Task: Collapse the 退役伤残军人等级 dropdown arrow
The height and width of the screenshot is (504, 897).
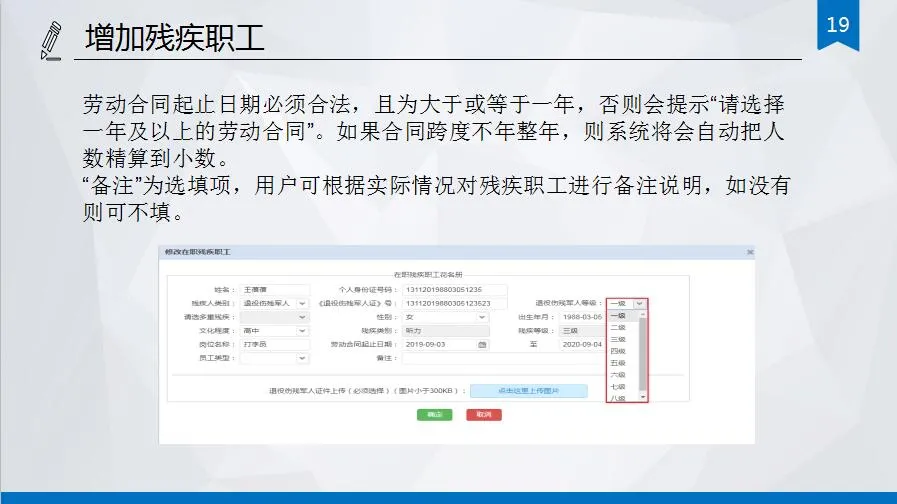Action: click(639, 303)
